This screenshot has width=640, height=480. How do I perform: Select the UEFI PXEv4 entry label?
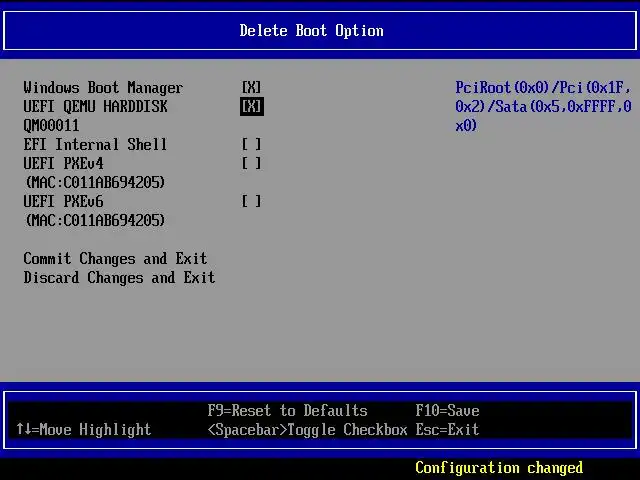(x=63, y=164)
